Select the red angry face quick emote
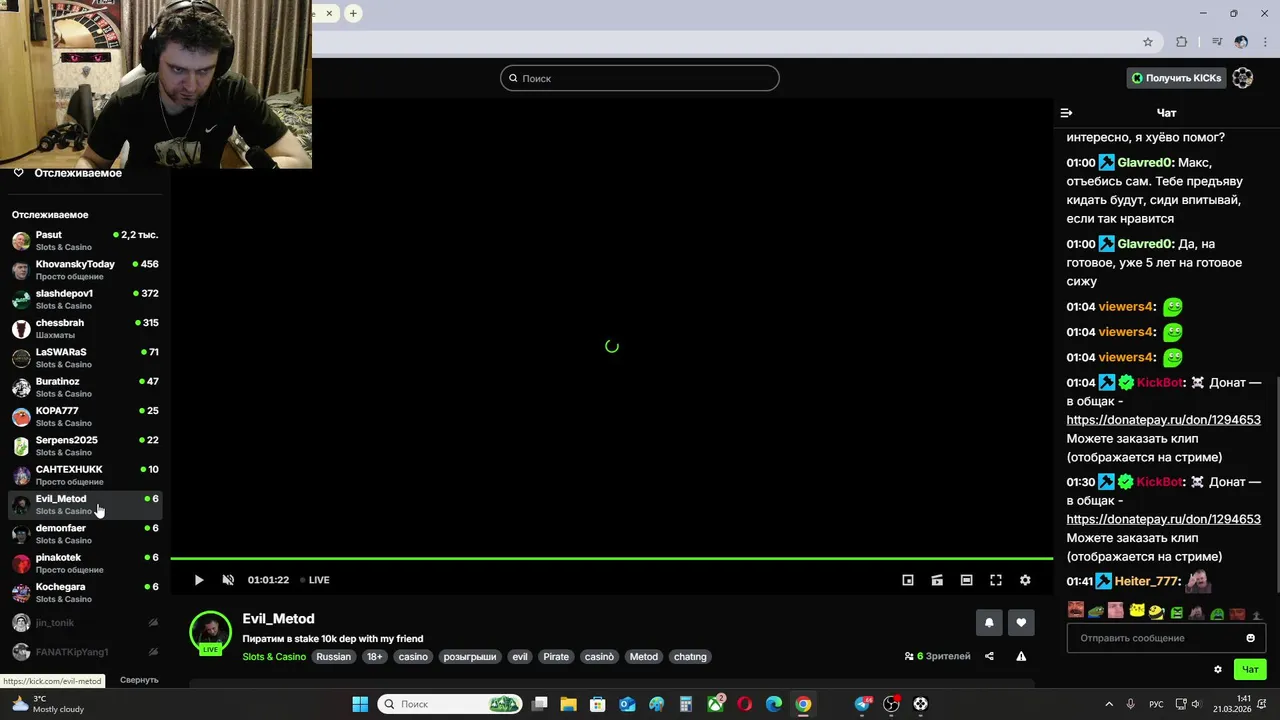Image resolution: width=1280 pixels, height=720 pixels. [x=1076, y=610]
